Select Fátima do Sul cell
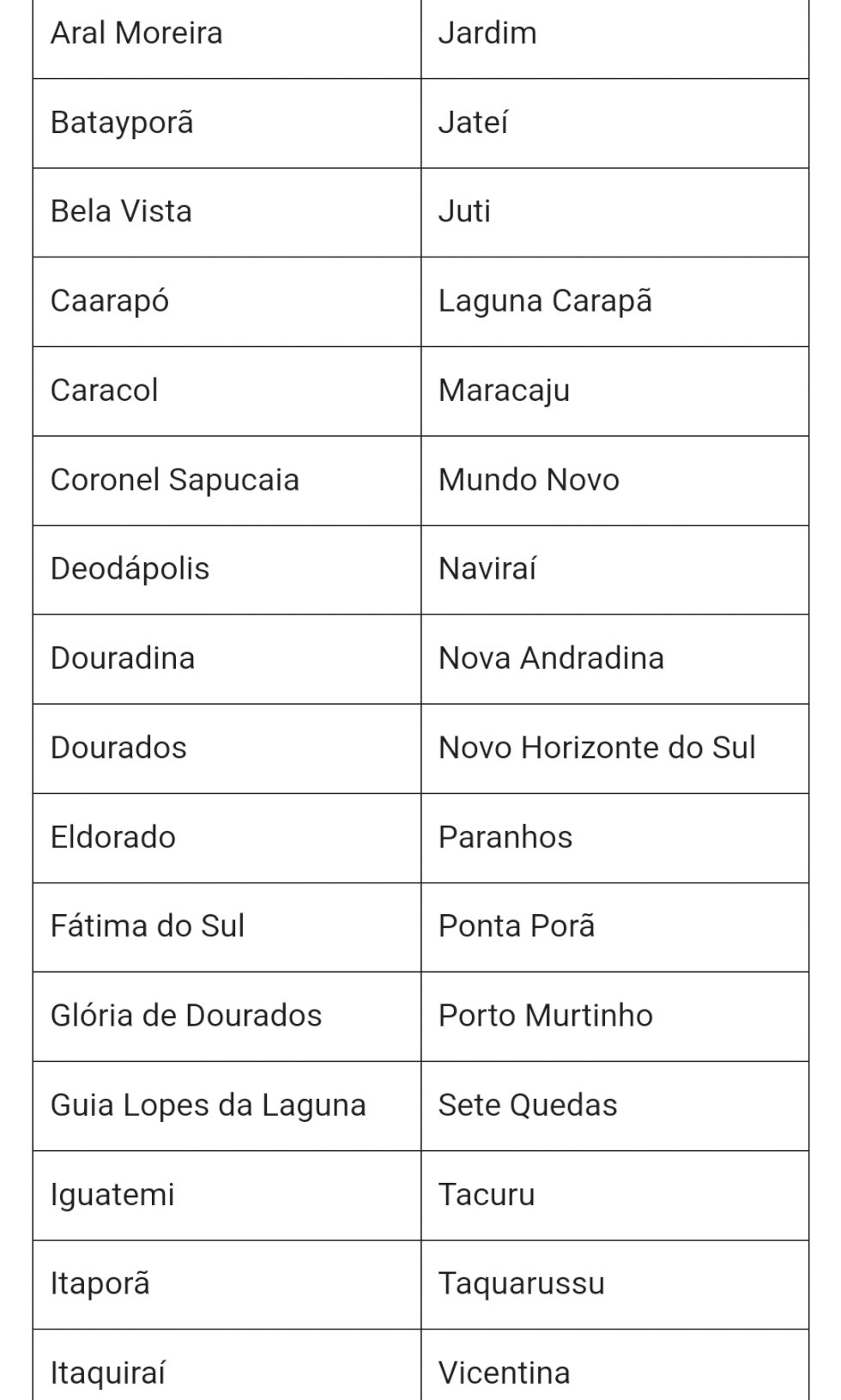841x1400 pixels. [x=148, y=926]
